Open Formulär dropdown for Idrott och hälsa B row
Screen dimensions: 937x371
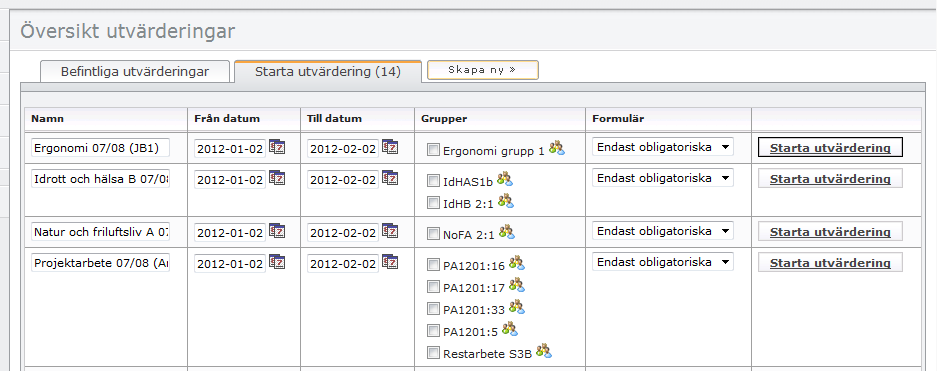pos(663,178)
